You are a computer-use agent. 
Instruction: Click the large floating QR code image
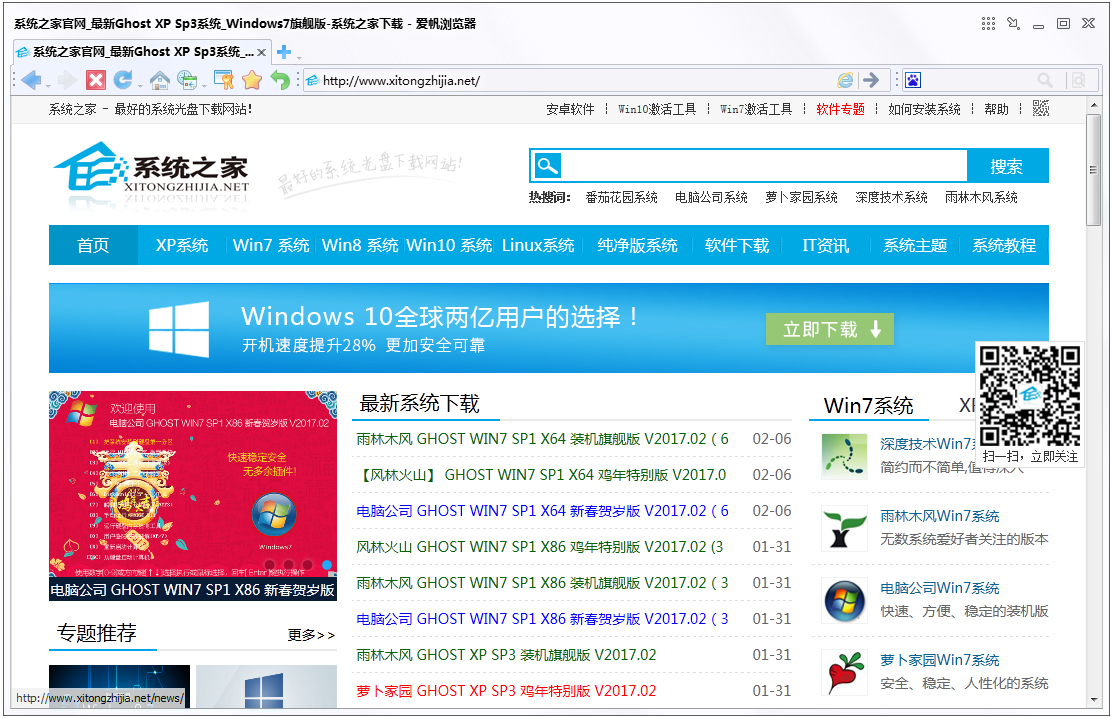pos(1030,396)
